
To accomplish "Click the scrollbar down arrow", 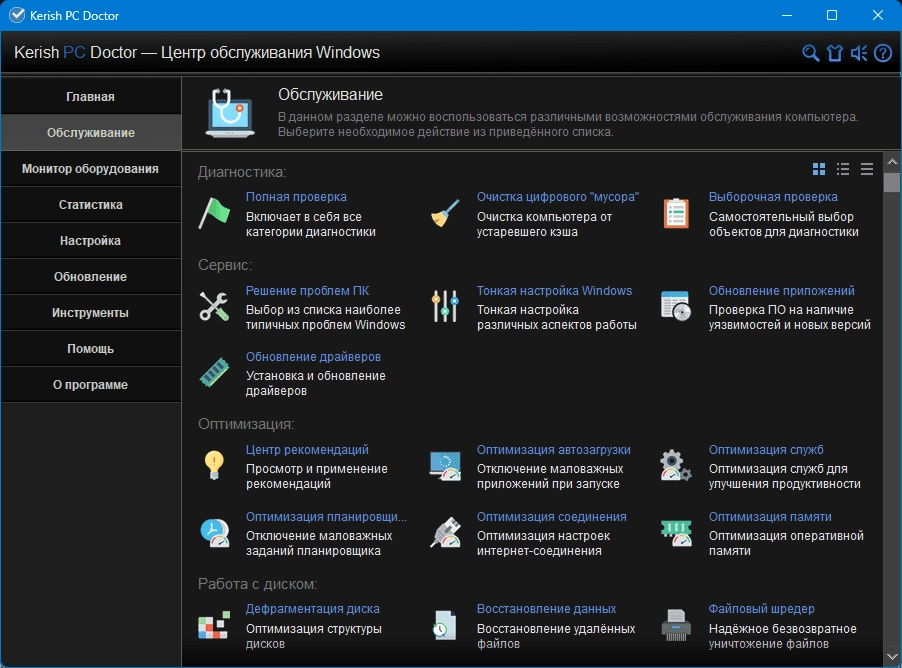I will coord(892,656).
